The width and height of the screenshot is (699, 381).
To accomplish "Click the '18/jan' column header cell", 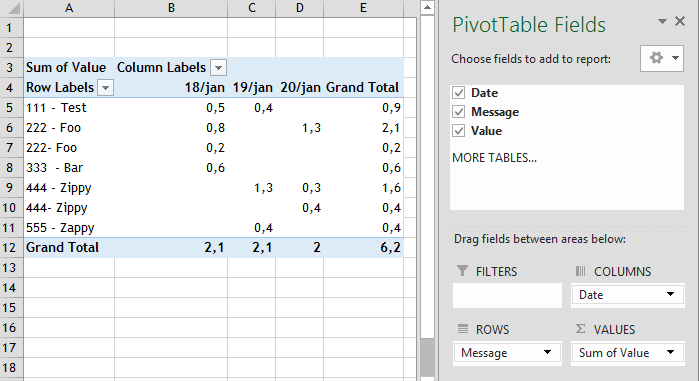I will pyautogui.click(x=171, y=87).
